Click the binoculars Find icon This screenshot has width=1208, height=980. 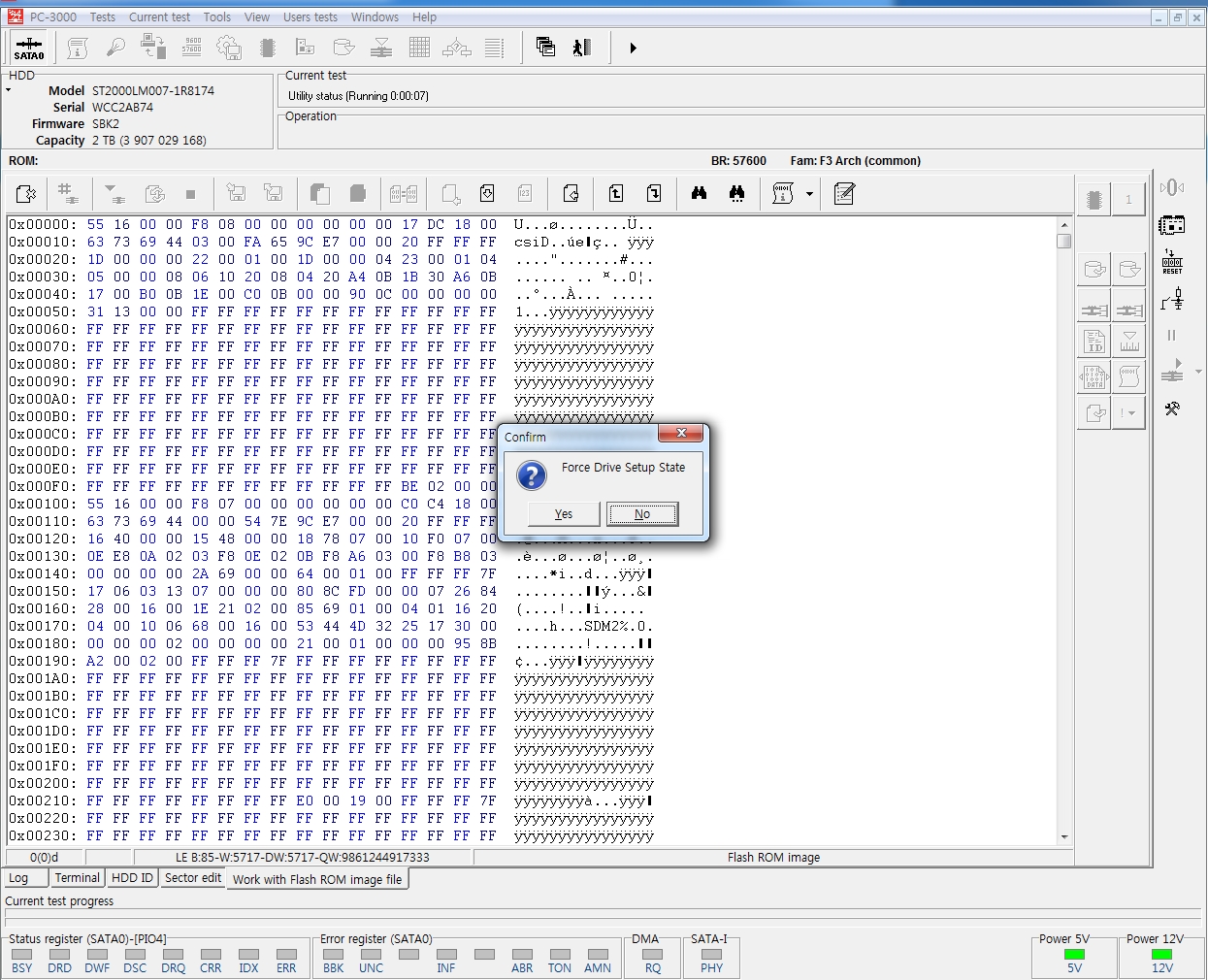pyautogui.click(x=699, y=194)
